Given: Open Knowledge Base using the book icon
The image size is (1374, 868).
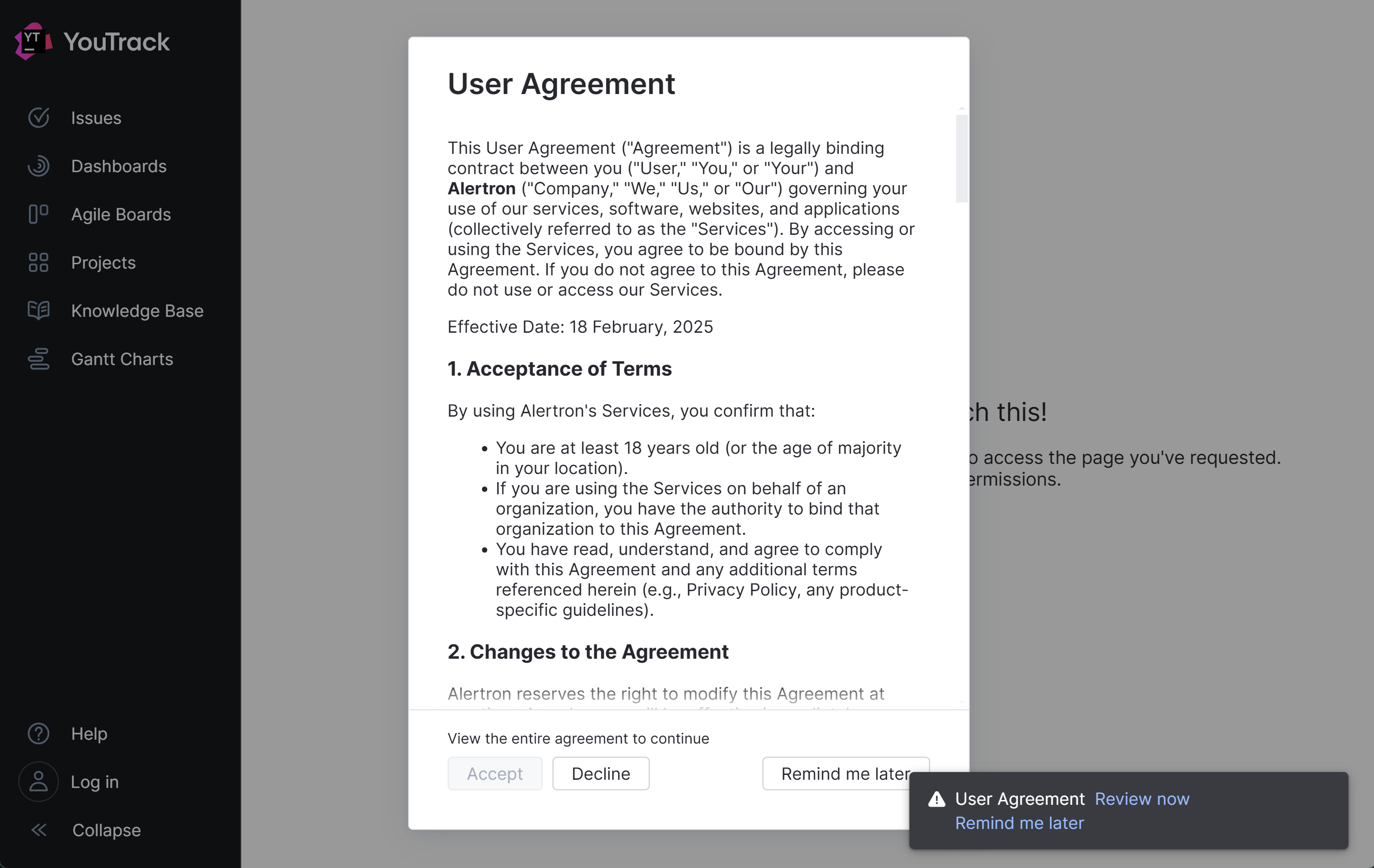Looking at the screenshot, I should pos(38,311).
